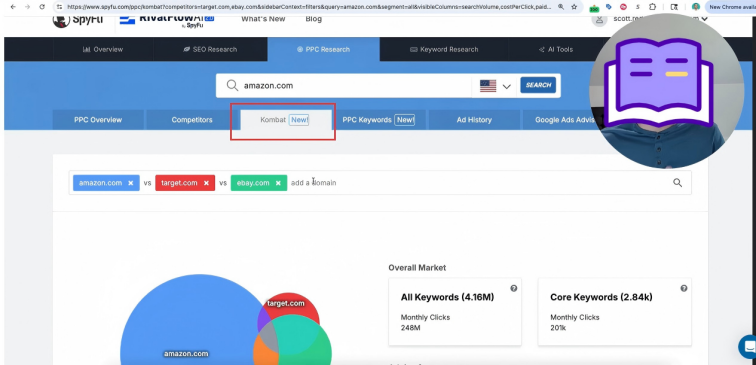Image resolution: width=756 pixels, height=365 pixels.
Task: Open the red circular extension icon
Action: (x=623, y=7)
